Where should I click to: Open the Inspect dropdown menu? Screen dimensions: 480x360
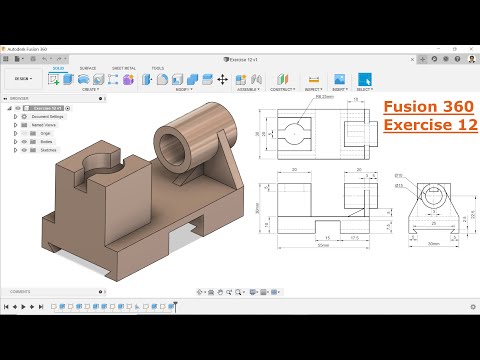pos(314,90)
